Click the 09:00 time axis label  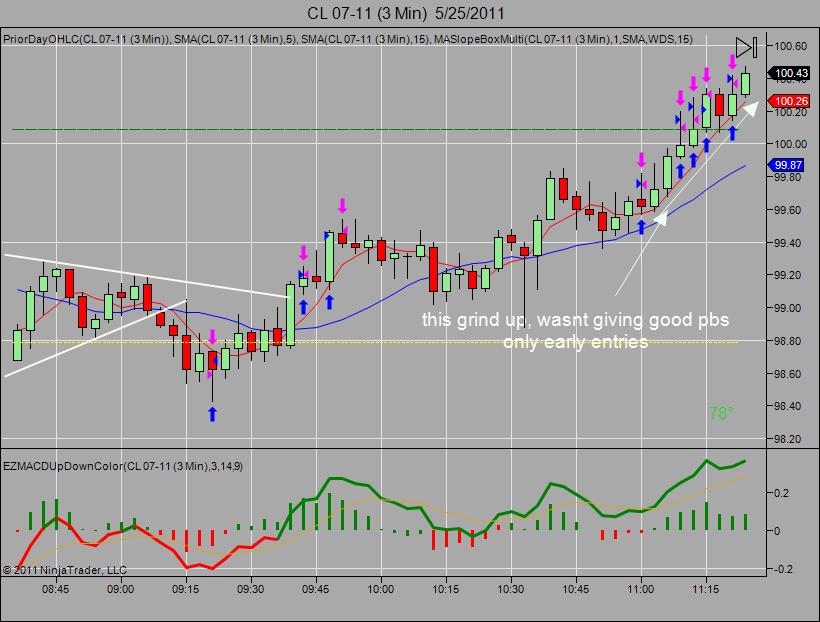(x=120, y=589)
